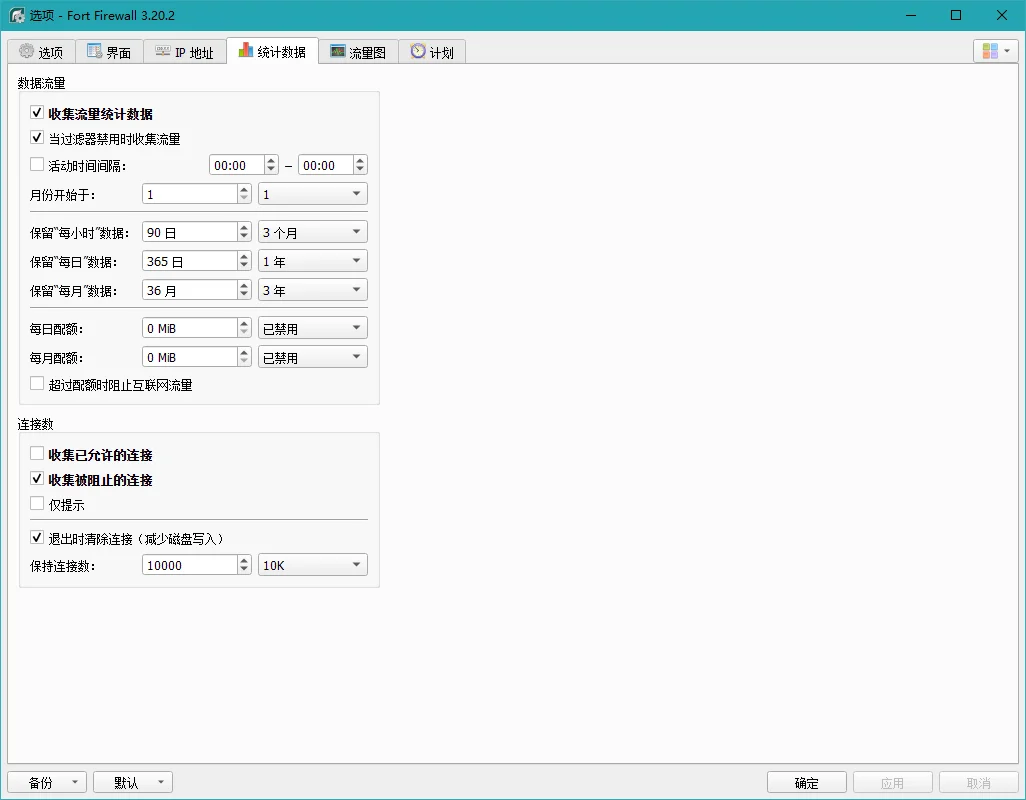Image resolution: width=1026 pixels, height=800 pixels.
Task: Click the 界面 tab window icon
Action: click(x=94, y=51)
